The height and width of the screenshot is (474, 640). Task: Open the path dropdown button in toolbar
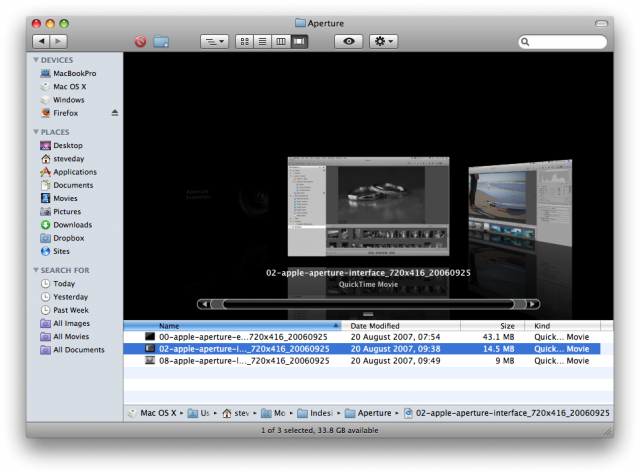pyautogui.click(x=214, y=42)
